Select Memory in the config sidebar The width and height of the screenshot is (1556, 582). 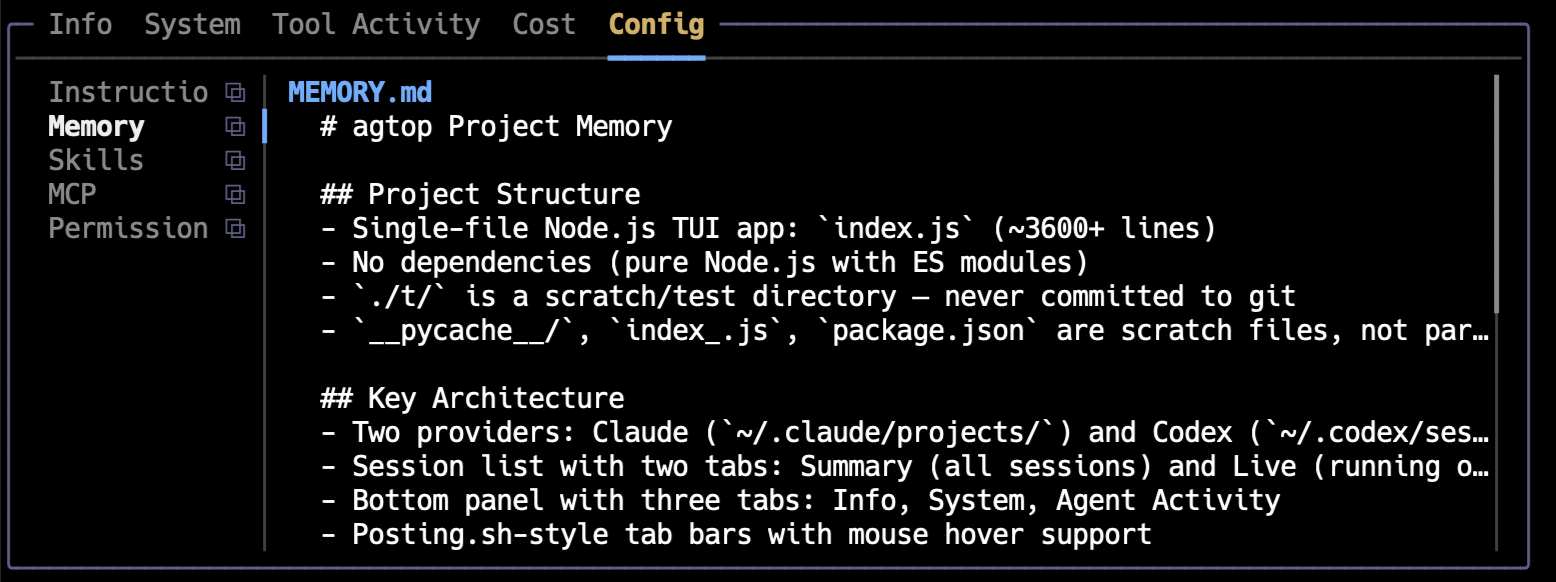coord(96,126)
